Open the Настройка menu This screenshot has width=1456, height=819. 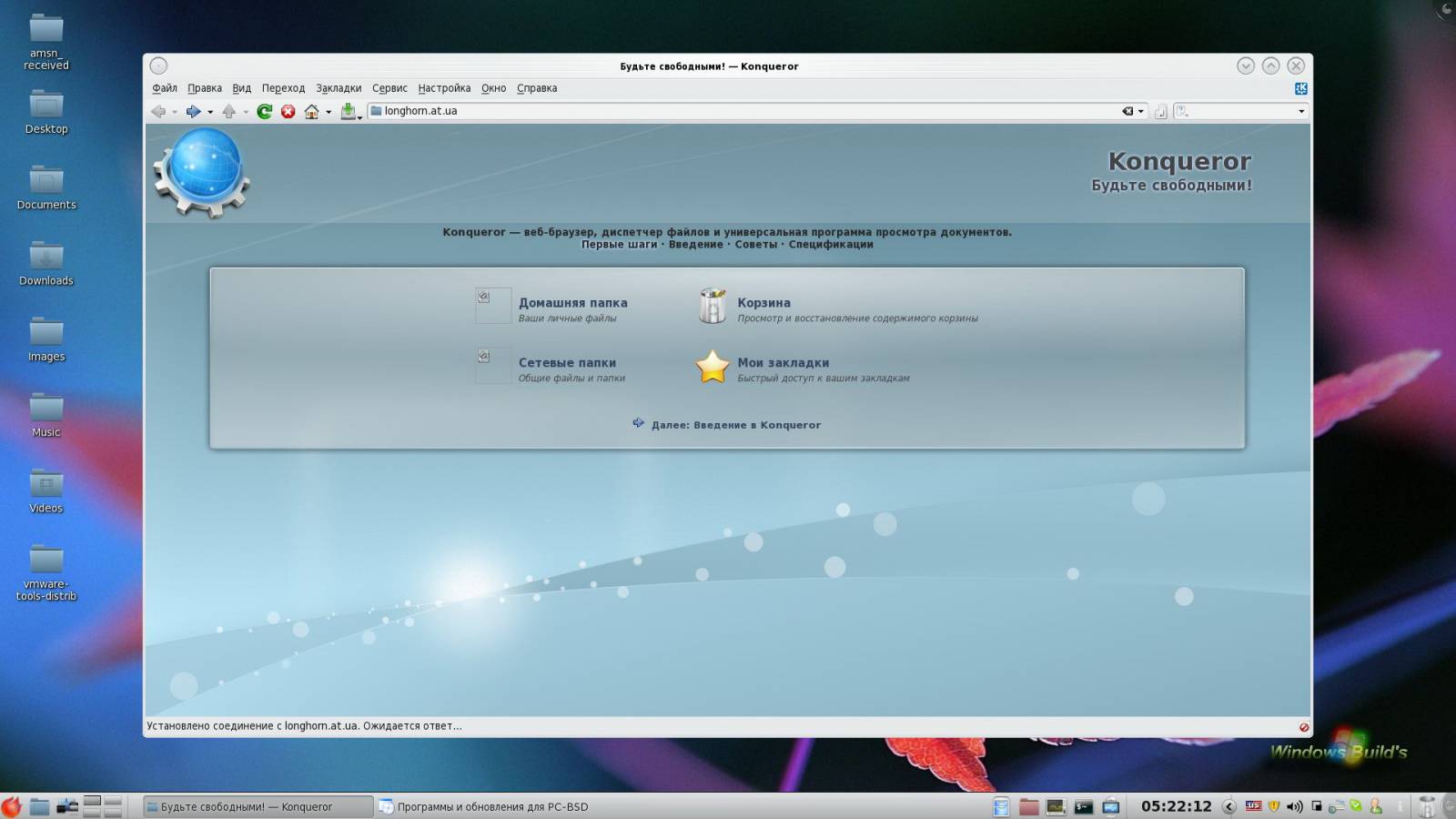(444, 88)
